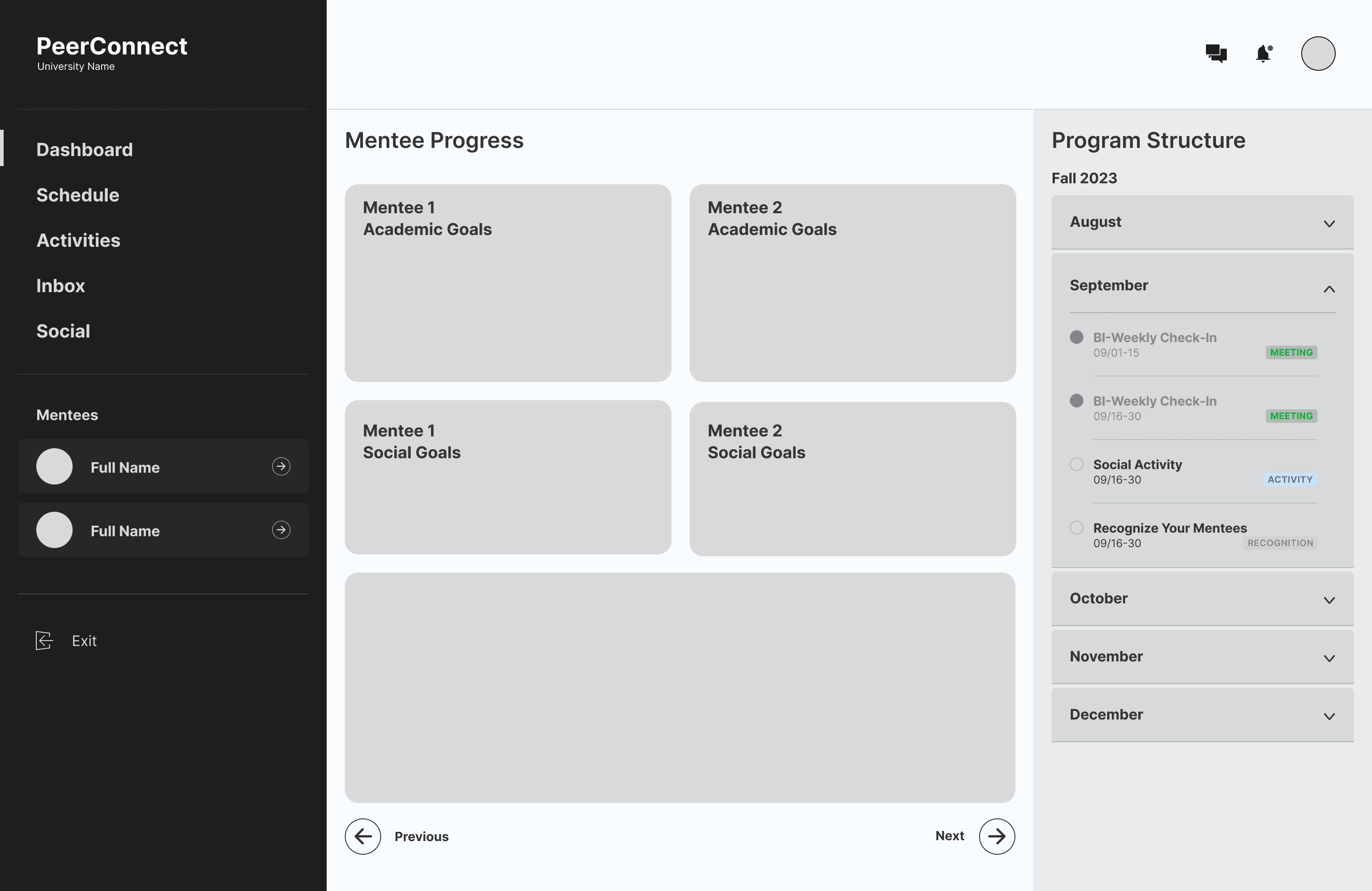This screenshot has width=1372, height=891.
Task: Click second mentee's arrow icon
Action: click(x=281, y=529)
